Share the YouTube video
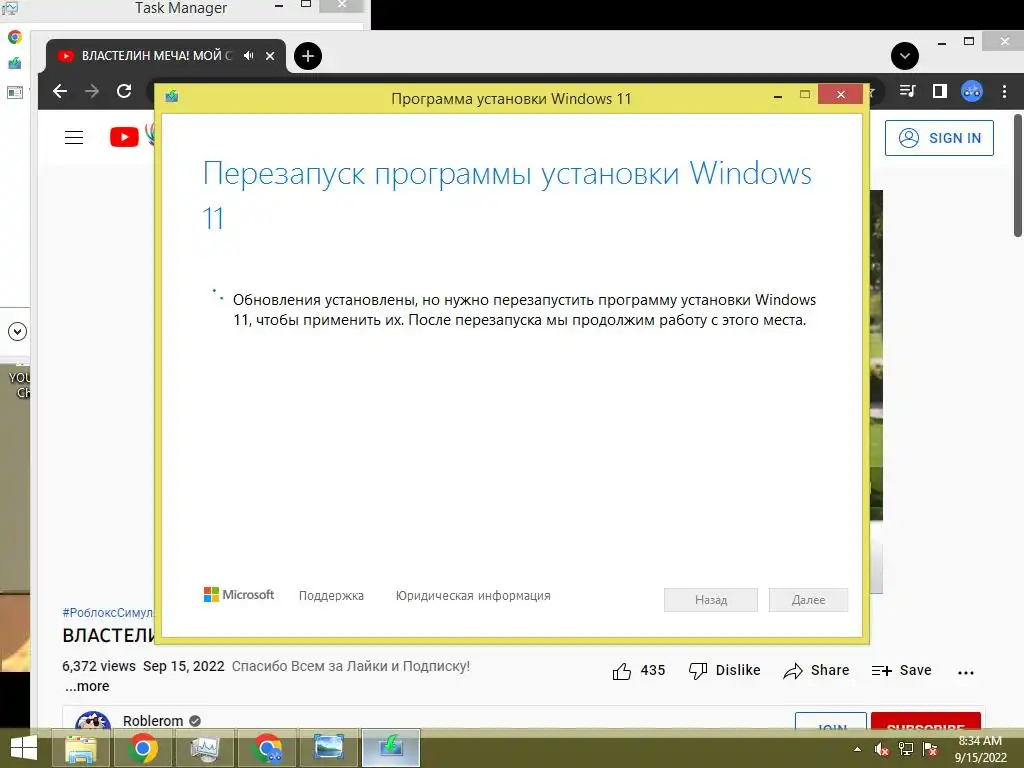Viewport: 1024px width, 768px height. [x=816, y=671]
